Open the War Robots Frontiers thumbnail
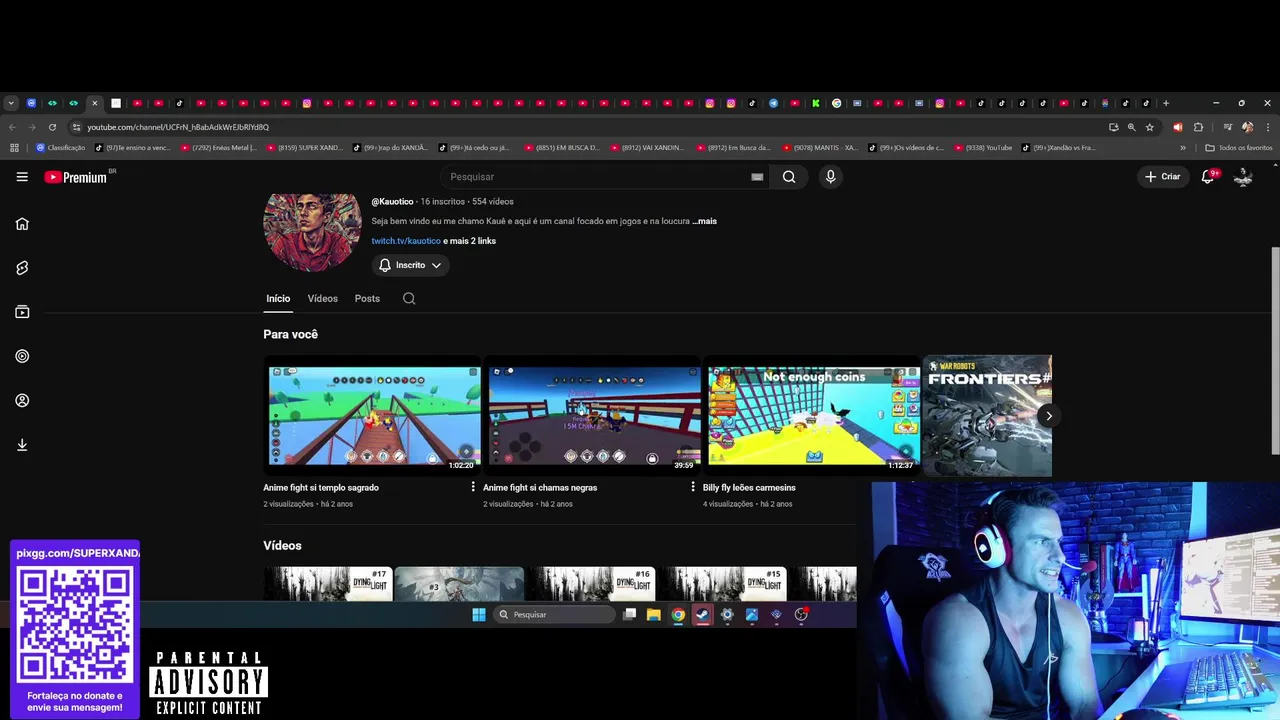The width and height of the screenshot is (1280, 720). 988,416
